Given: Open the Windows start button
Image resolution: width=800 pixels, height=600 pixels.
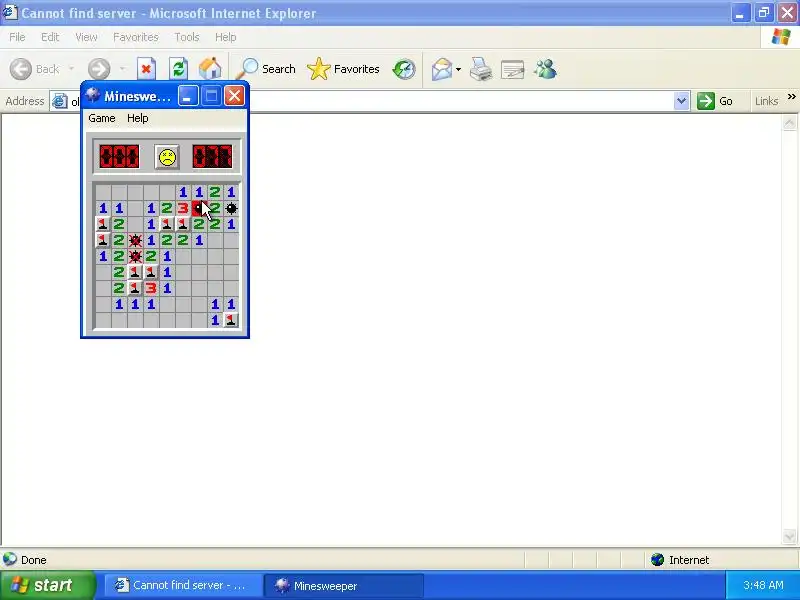Looking at the screenshot, I should (47, 585).
